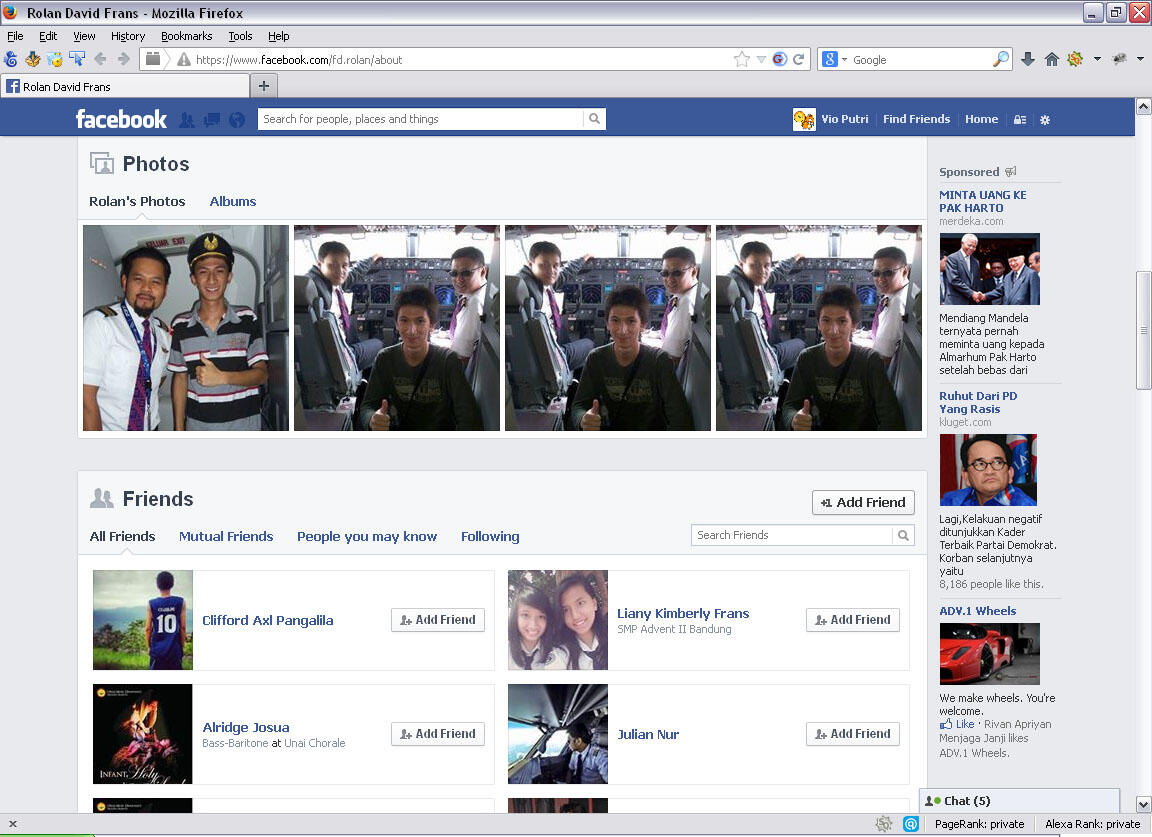Click the magnifier in the Google search bar
Image resolution: width=1152 pixels, height=837 pixels.
point(1001,60)
